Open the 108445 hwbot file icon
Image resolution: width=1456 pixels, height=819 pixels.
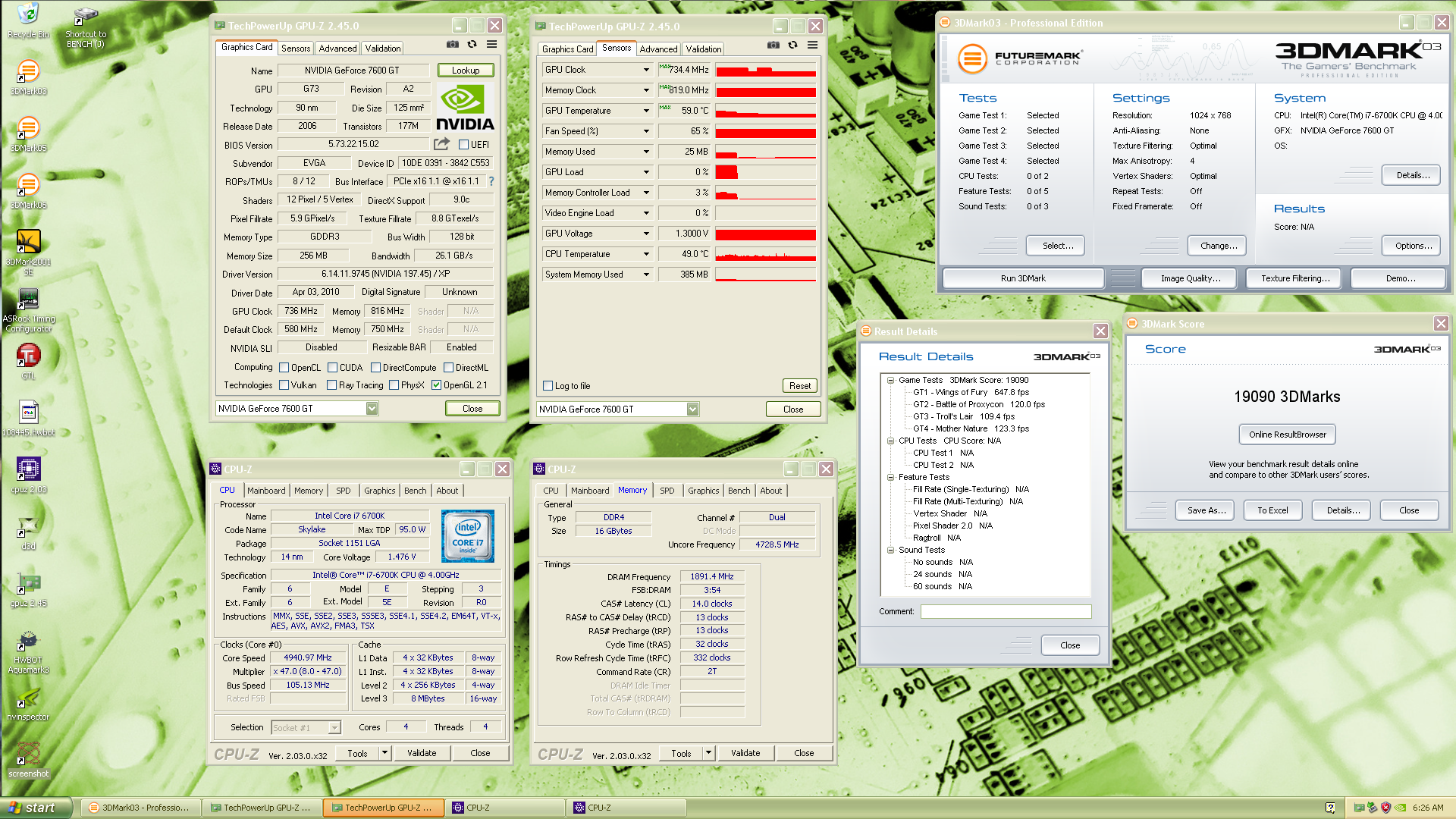click(28, 419)
